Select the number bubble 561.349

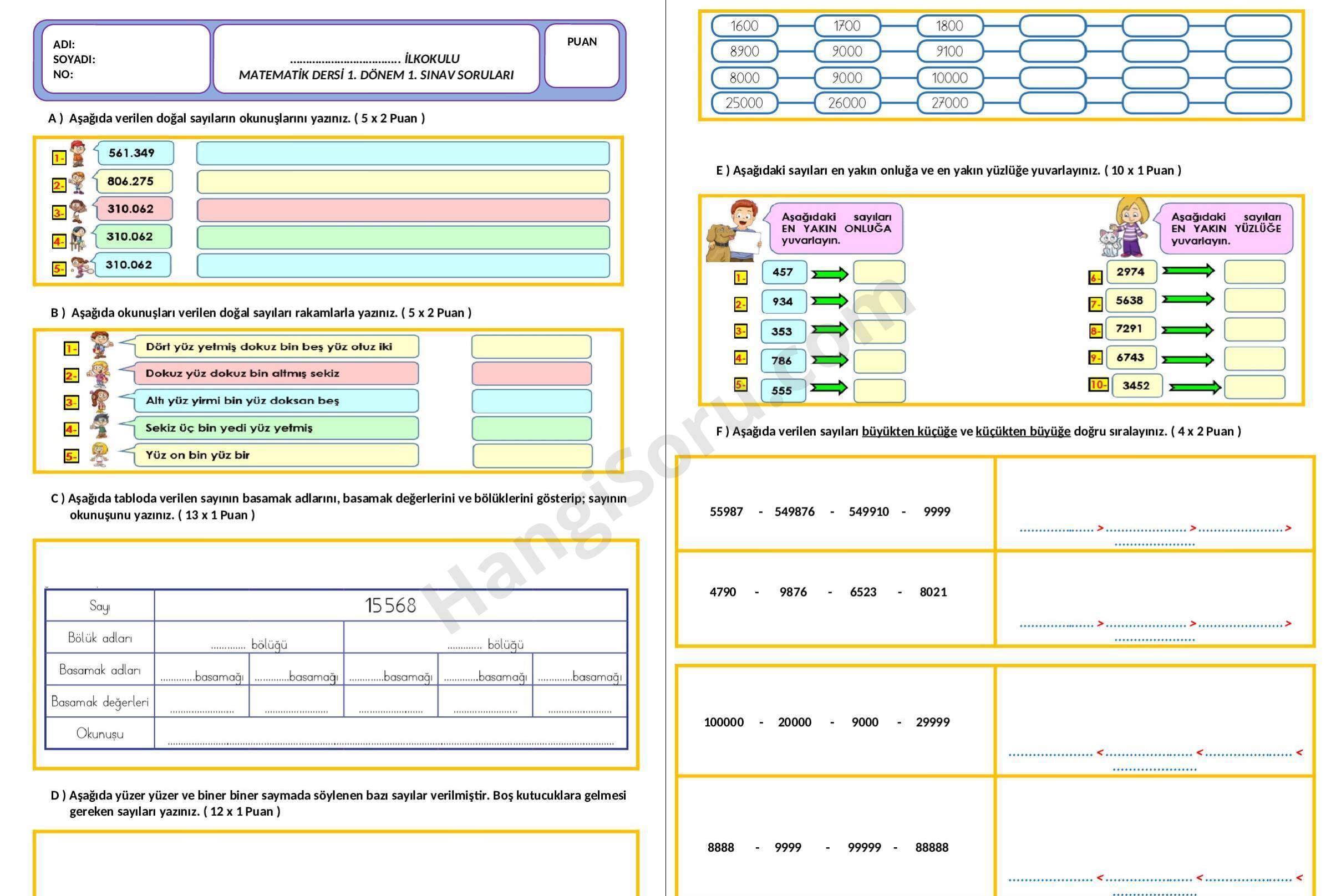(x=134, y=153)
